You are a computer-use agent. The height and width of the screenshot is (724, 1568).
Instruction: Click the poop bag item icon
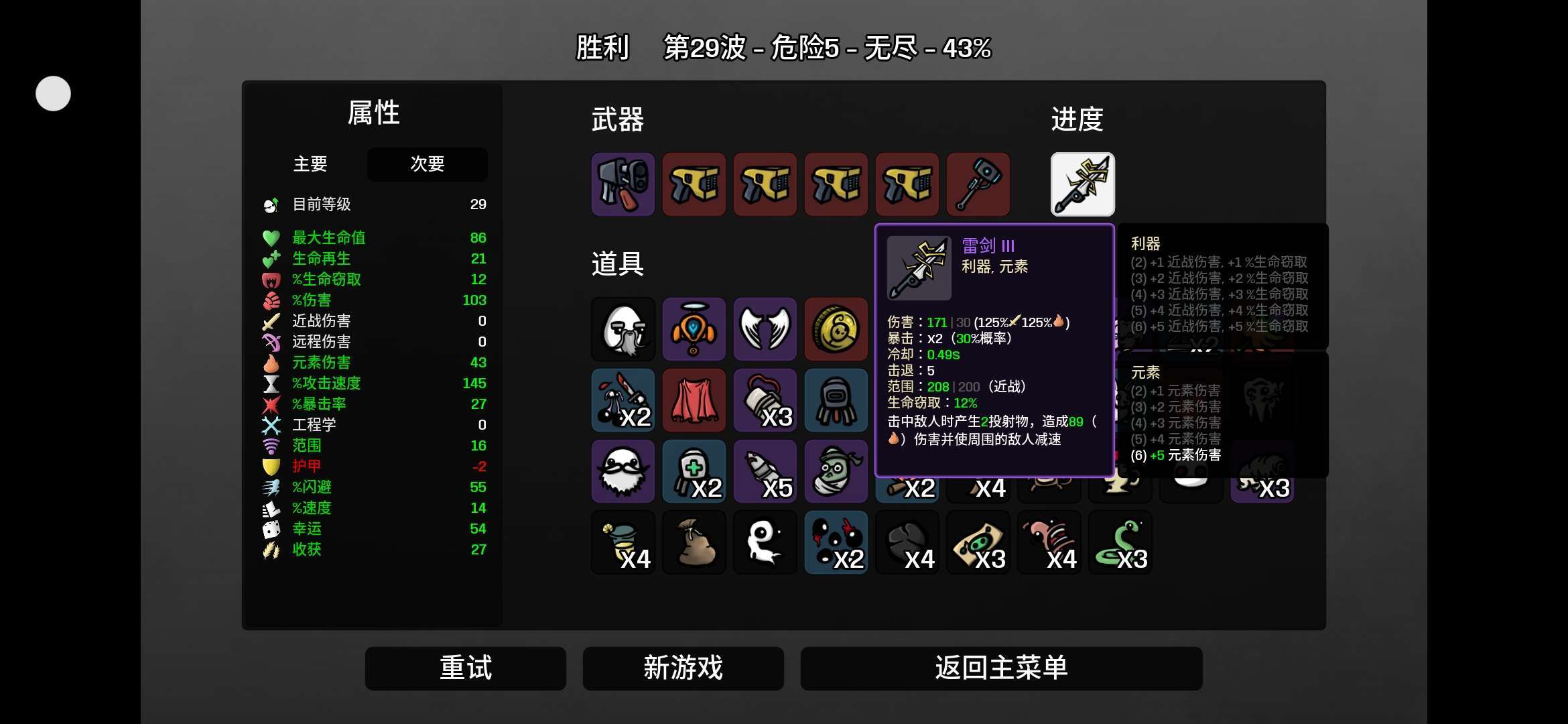click(x=694, y=542)
